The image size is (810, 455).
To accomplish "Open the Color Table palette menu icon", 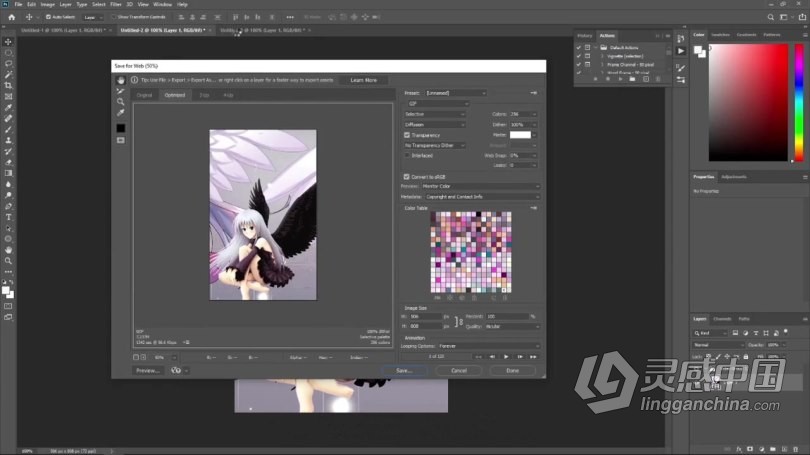I will point(534,208).
